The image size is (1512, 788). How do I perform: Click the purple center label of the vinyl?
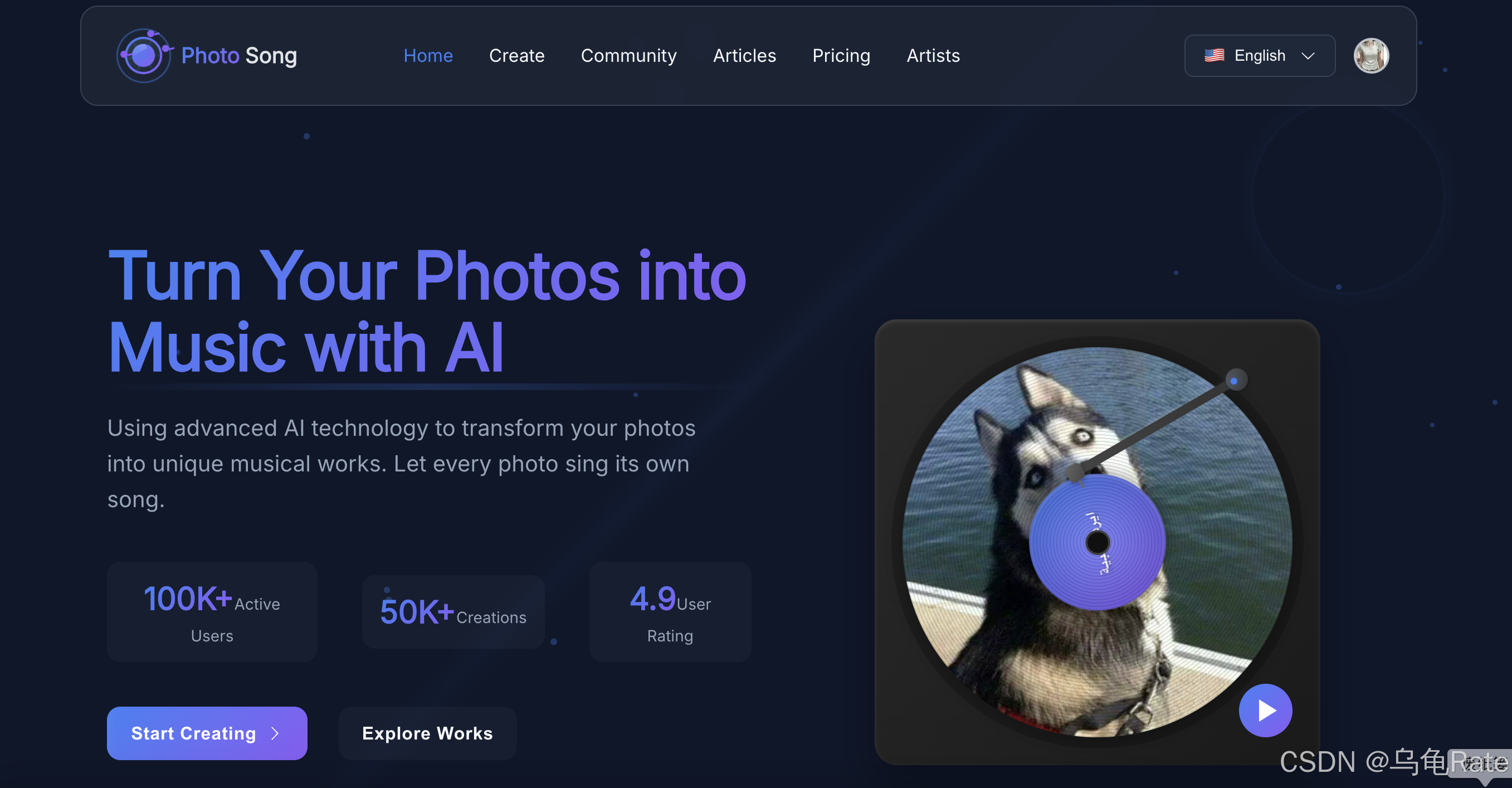[1096, 541]
